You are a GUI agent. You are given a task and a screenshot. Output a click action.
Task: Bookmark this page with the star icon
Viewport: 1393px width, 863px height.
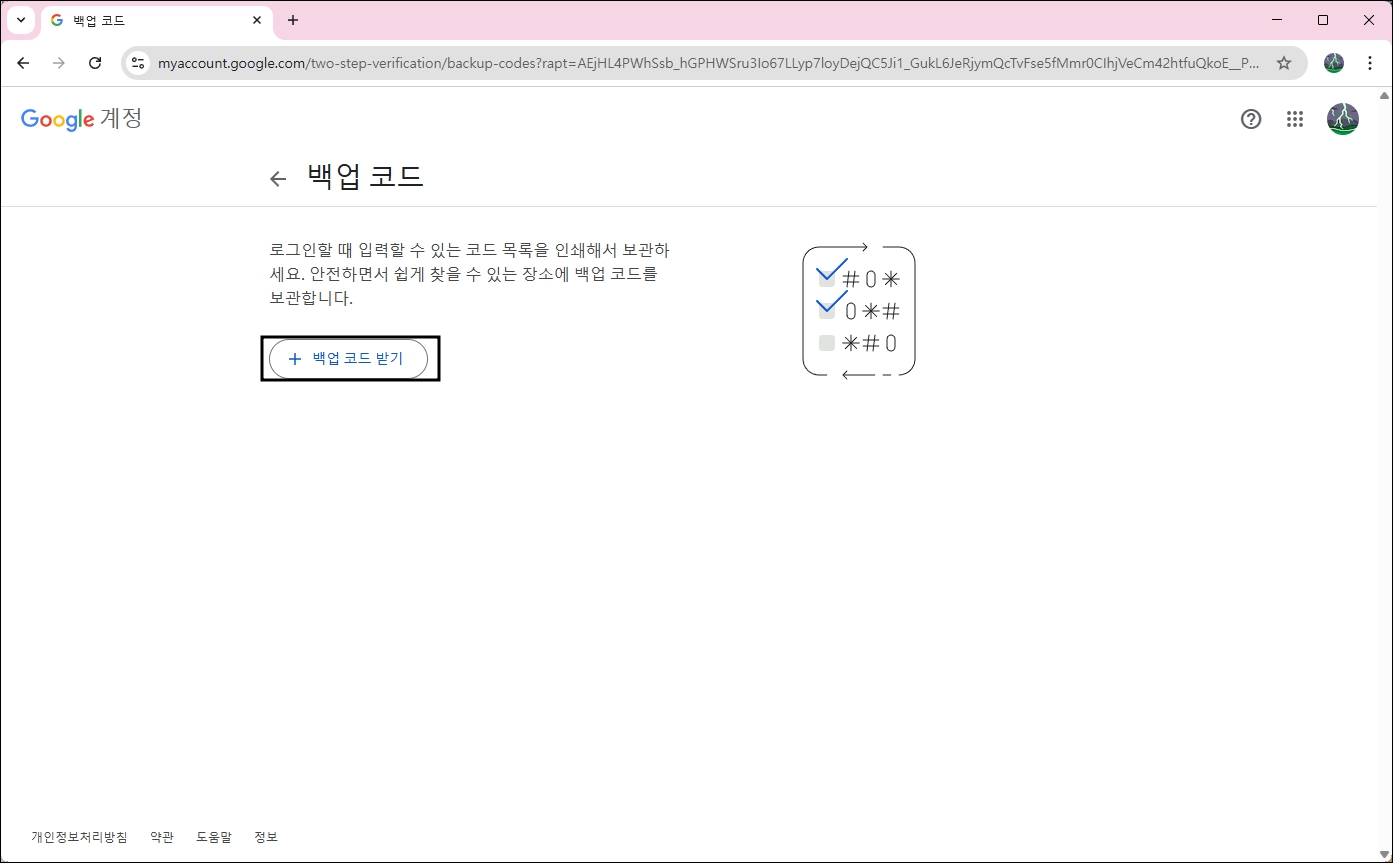(1284, 62)
